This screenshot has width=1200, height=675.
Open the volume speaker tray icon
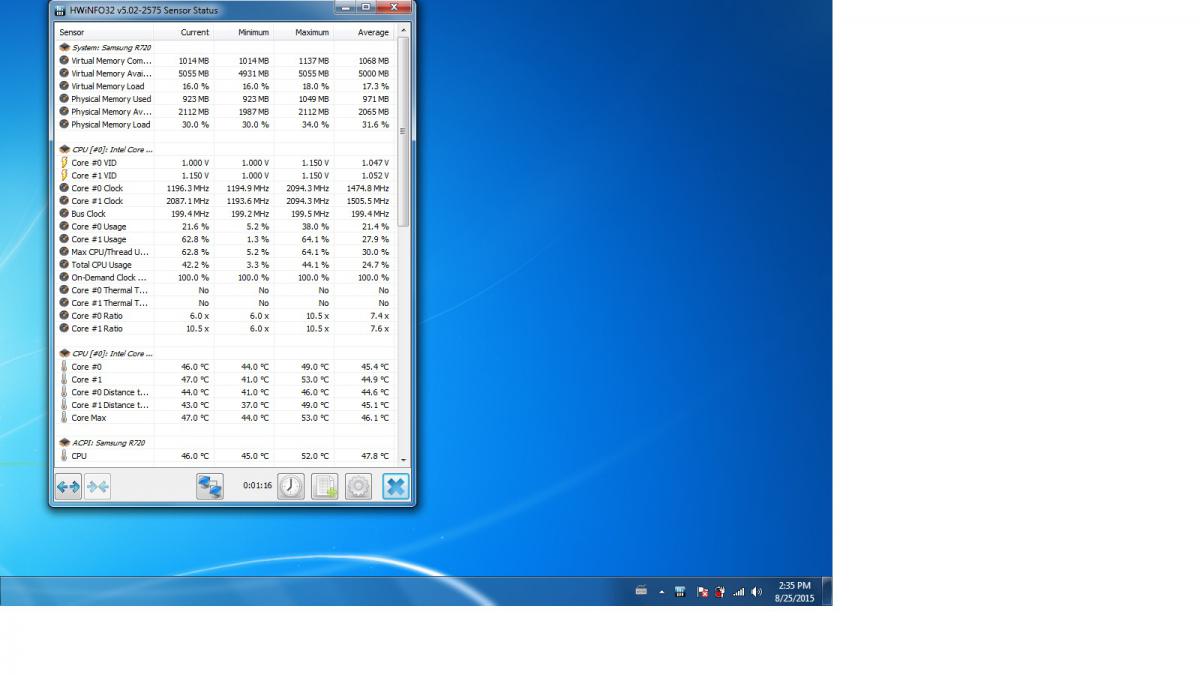click(x=757, y=592)
